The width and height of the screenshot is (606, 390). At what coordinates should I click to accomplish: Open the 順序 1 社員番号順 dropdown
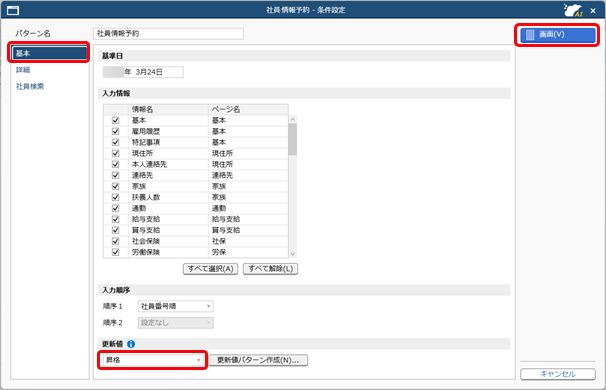pos(175,306)
